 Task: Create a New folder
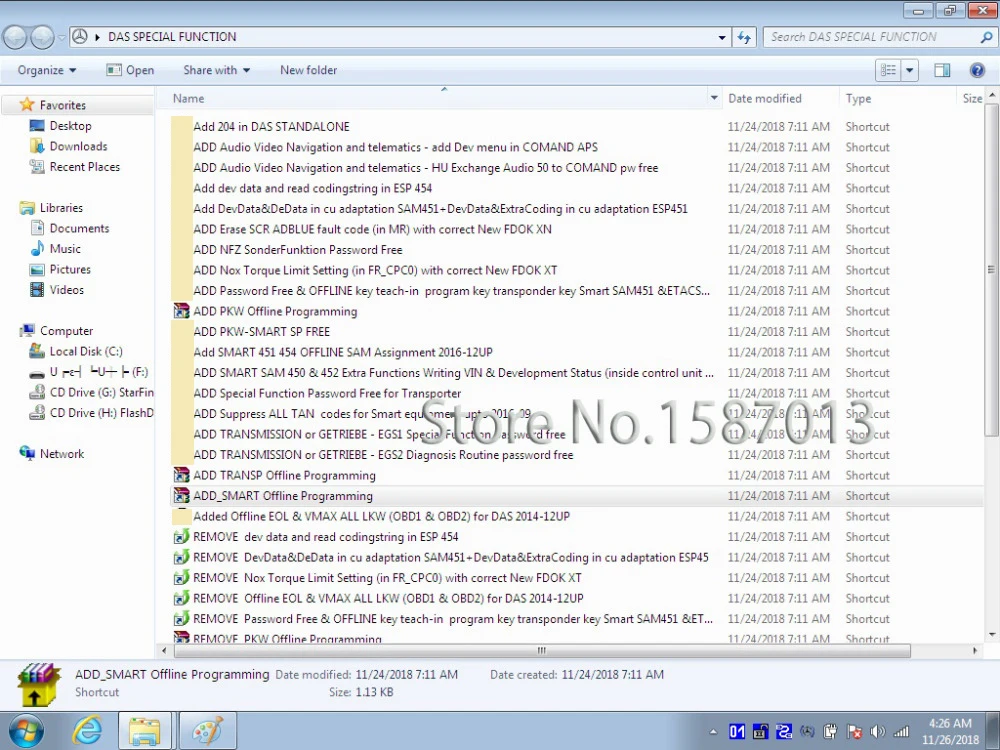pos(308,70)
